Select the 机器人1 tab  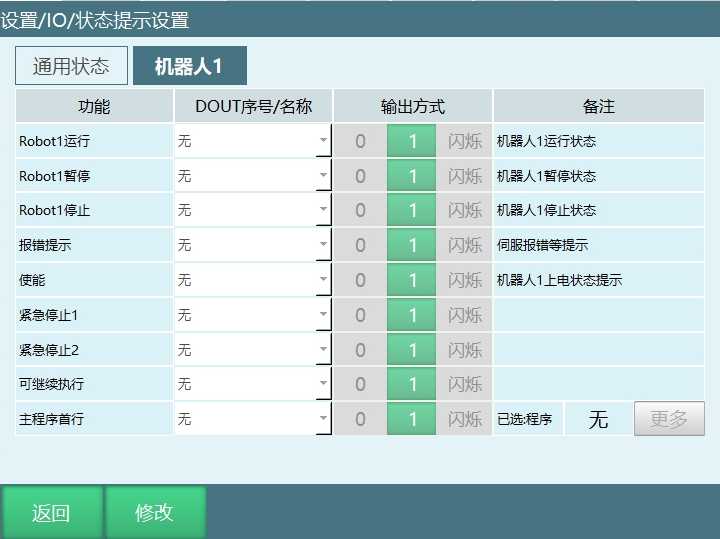[x=190, y=66]
